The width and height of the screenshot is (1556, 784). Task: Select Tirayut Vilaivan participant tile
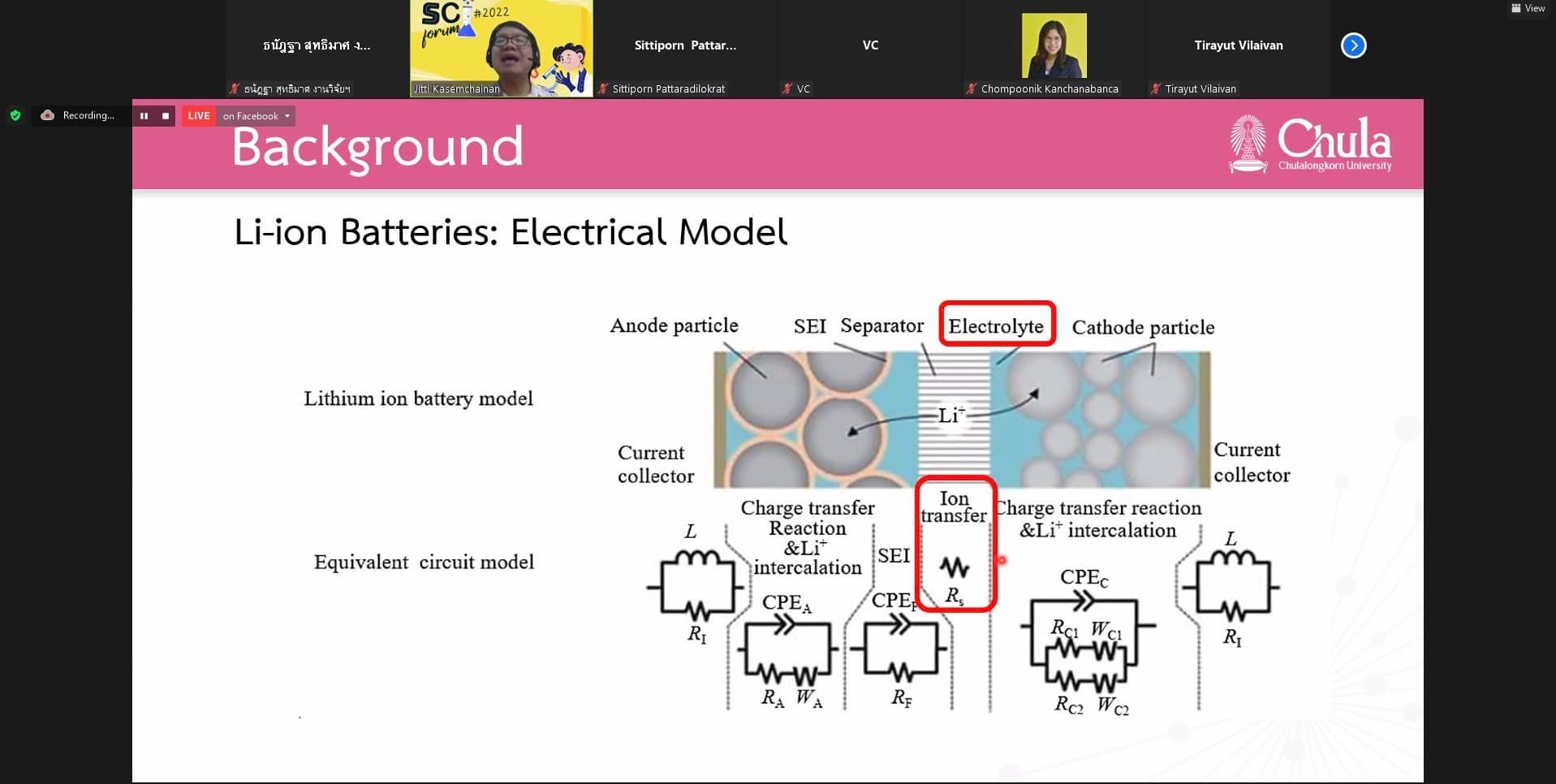pyautogui.click(x=1238, y=49)
